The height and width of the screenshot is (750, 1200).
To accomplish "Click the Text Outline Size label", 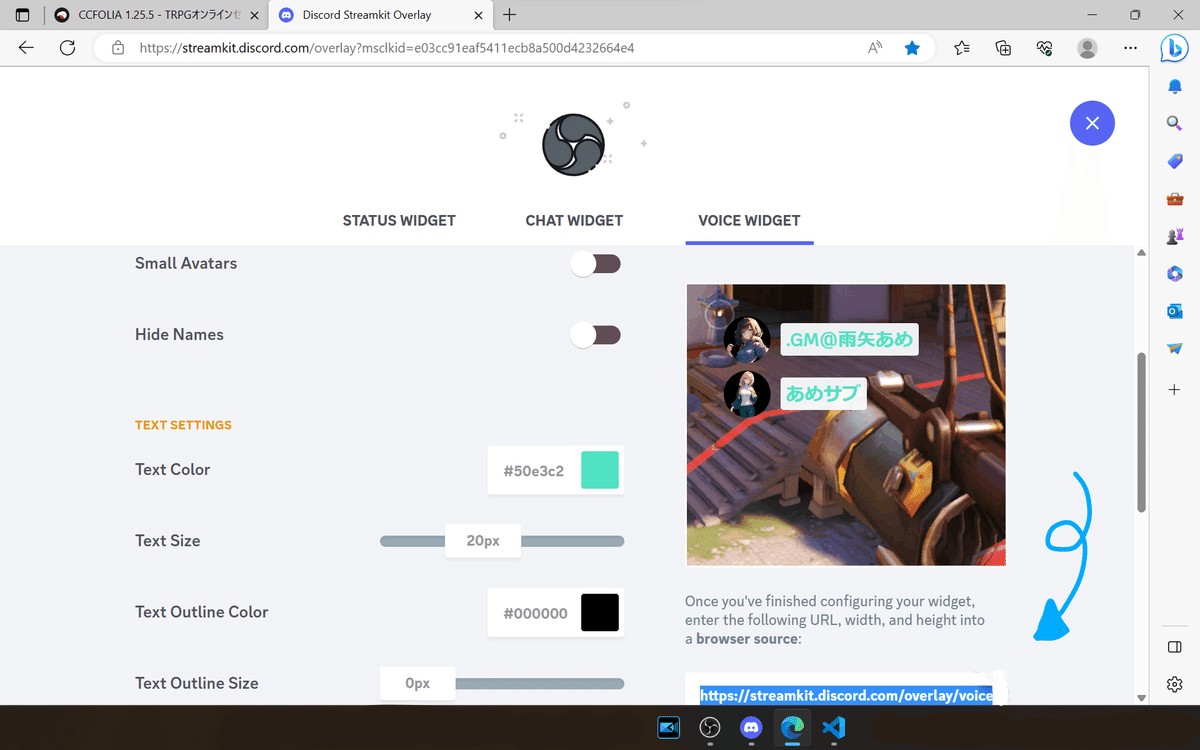I will (197, 683).
